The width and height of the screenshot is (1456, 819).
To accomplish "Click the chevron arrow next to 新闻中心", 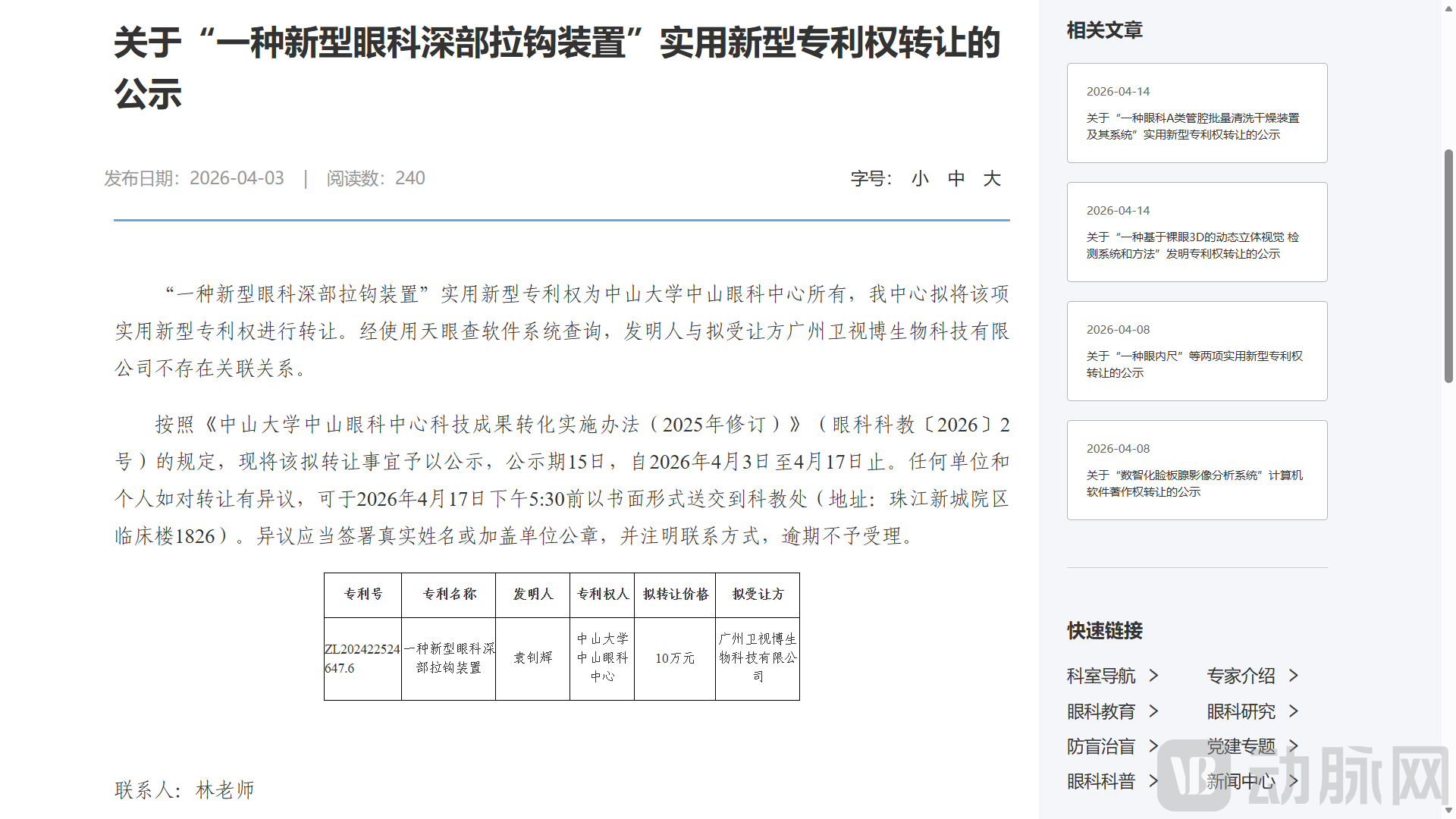I will [x=1294, y=780].
